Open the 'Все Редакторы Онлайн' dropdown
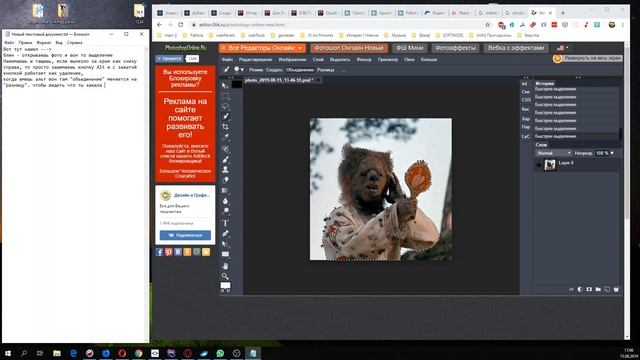This screenshot has height=360, width=640. point(262,48)
